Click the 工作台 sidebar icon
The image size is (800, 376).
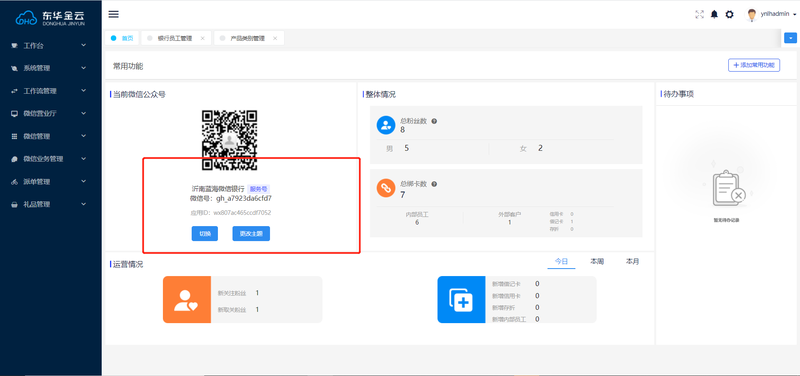coord(14,46)
